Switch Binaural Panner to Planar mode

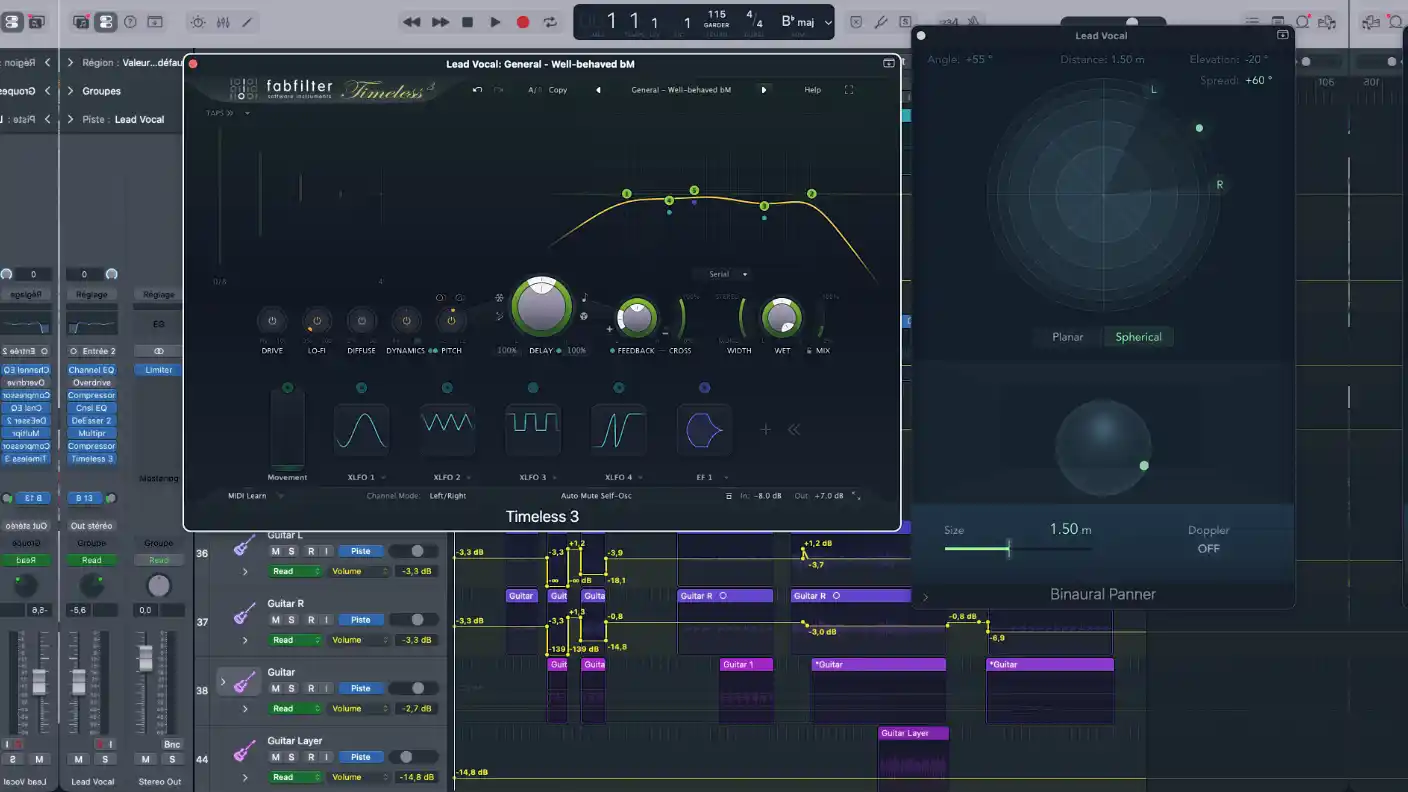[x=1068, y=337]
